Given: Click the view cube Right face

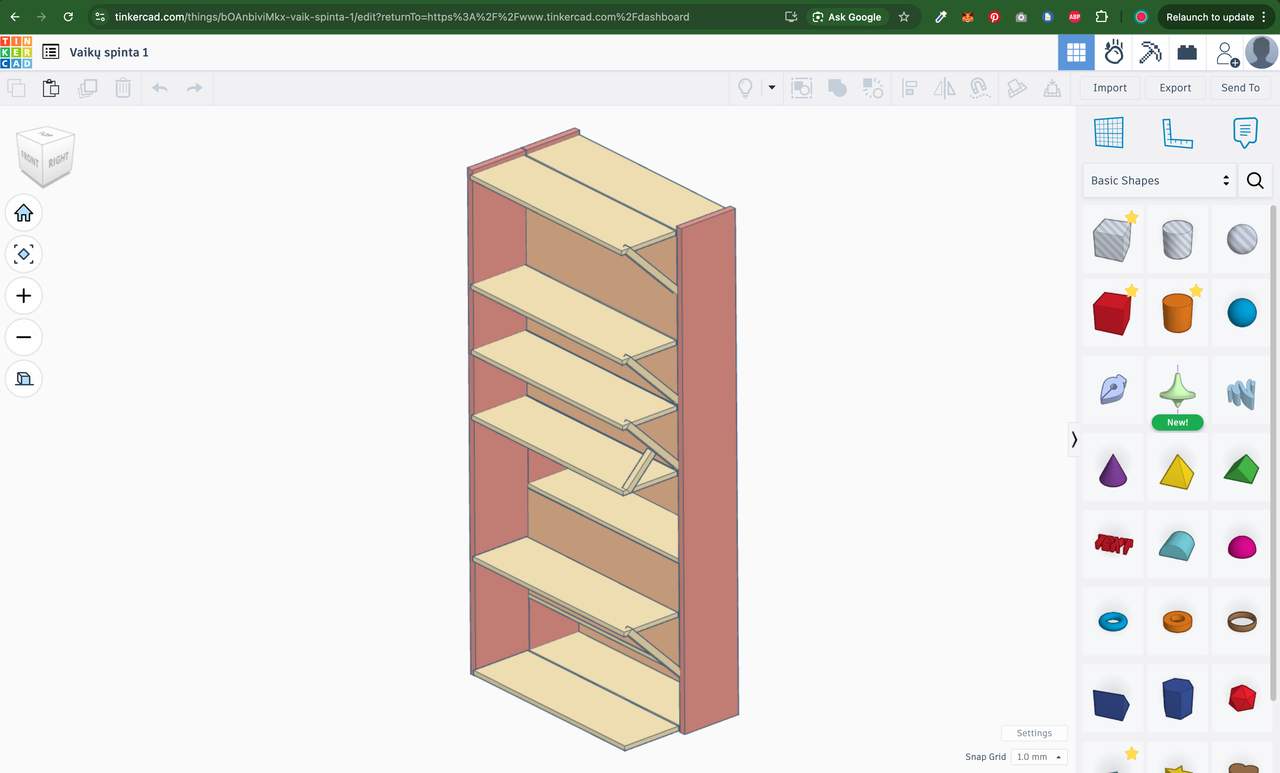Looking at the screenshot, I should point(59,160).
